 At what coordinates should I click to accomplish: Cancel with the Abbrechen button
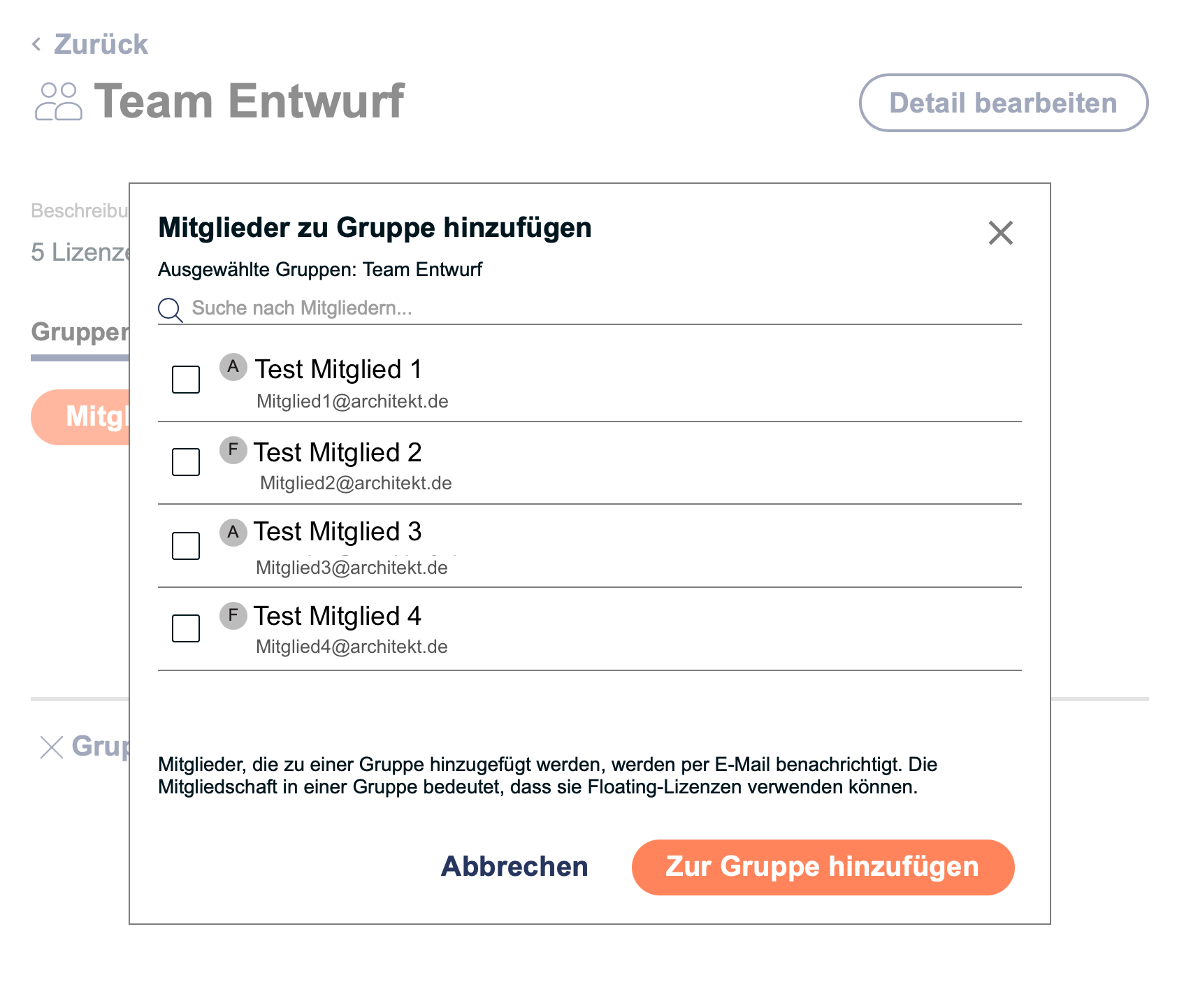tap(514, 867)
